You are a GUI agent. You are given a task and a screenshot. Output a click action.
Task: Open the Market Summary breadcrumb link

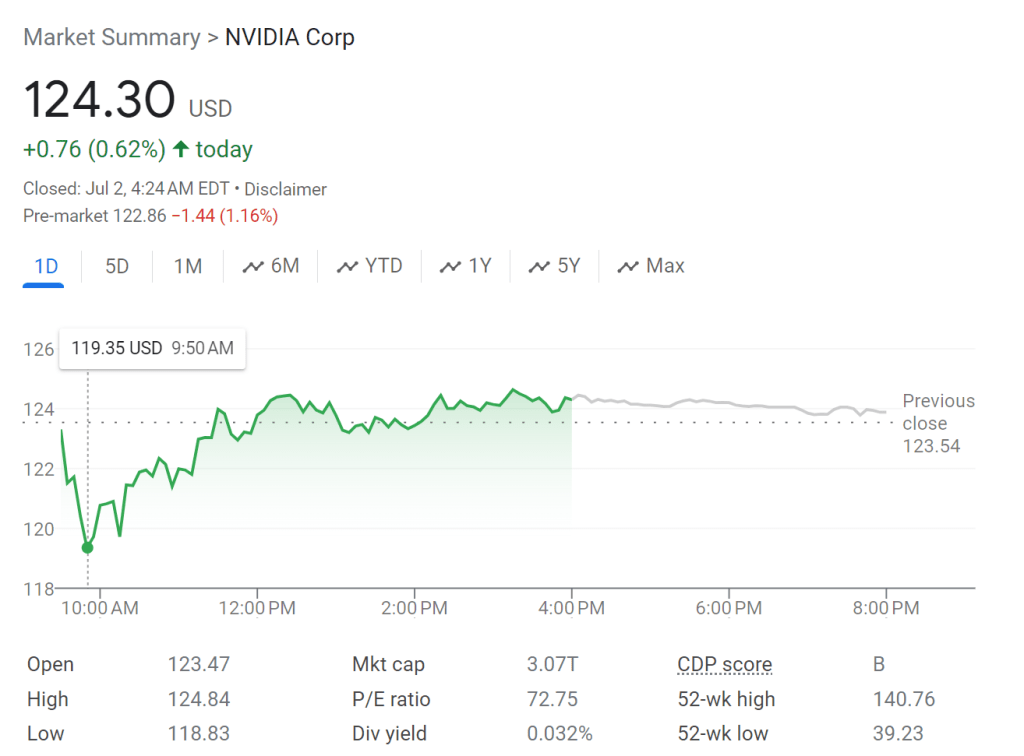[111, 38]
